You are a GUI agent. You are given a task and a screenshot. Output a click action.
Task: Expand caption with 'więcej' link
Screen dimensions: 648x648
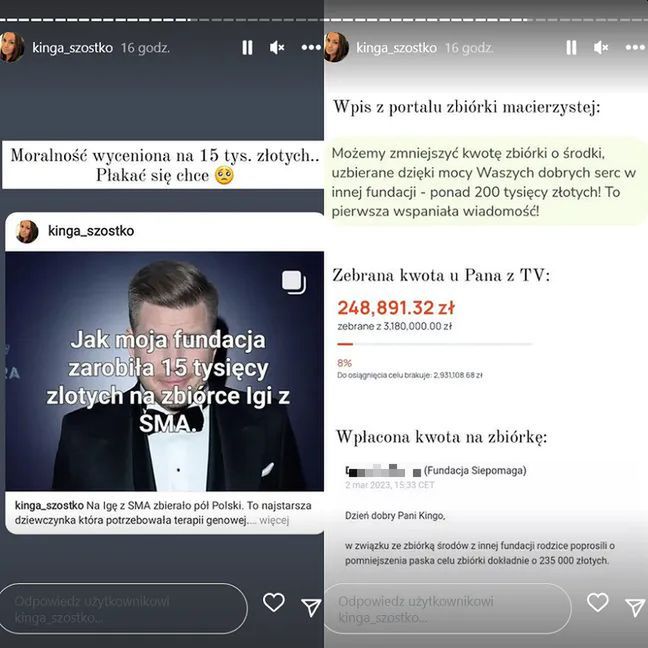pyautogui.click(x=274, y=520)
